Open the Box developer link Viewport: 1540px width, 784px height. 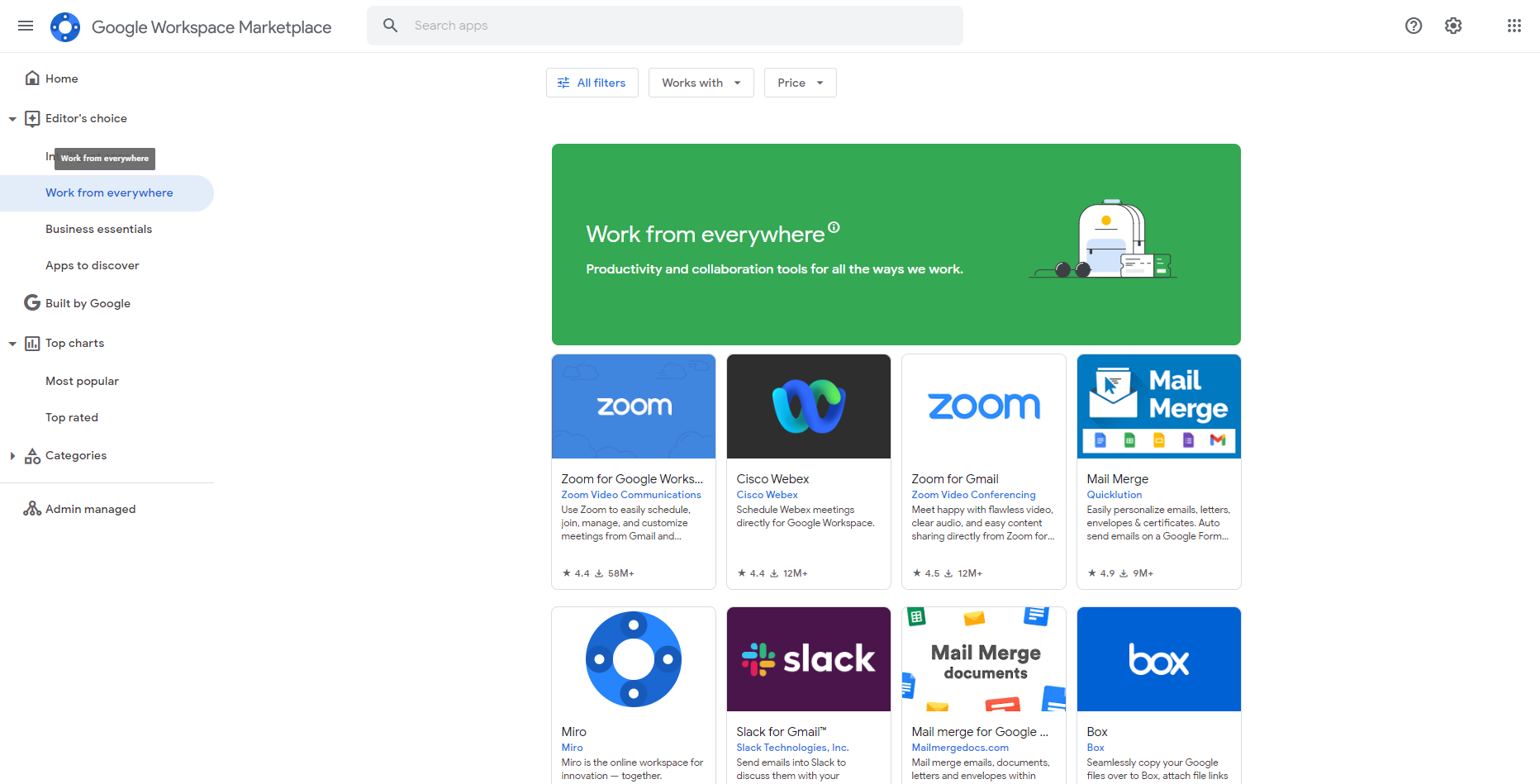[x=1096, y=748]
